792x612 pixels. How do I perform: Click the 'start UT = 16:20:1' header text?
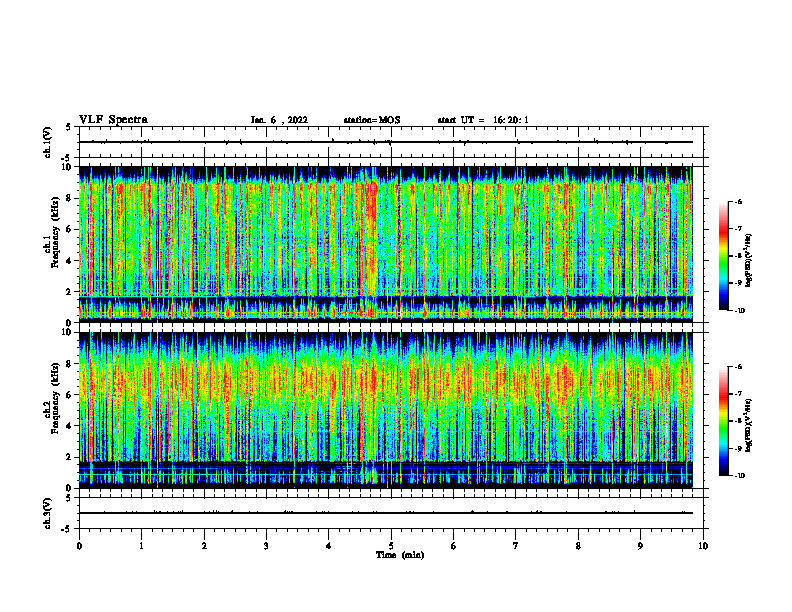(x=483, y=120)
